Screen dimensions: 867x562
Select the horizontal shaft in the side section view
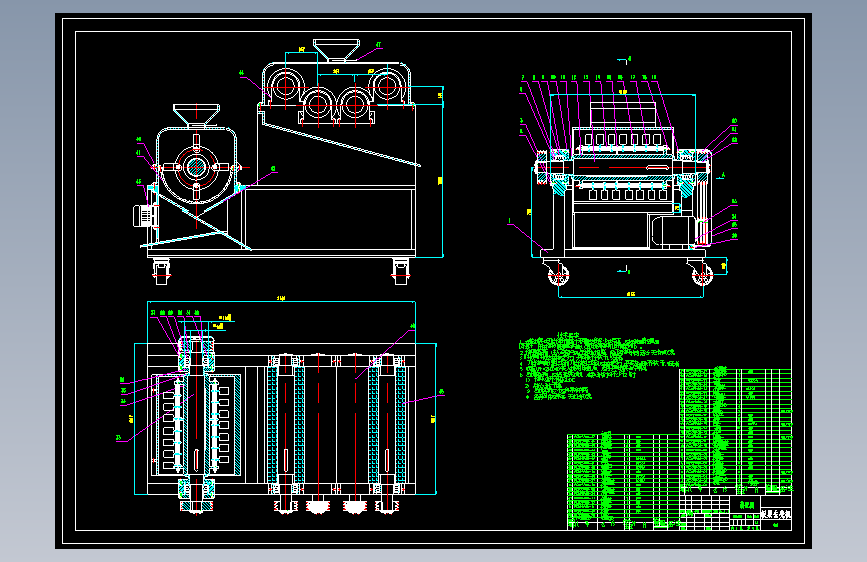click(622, 166)
